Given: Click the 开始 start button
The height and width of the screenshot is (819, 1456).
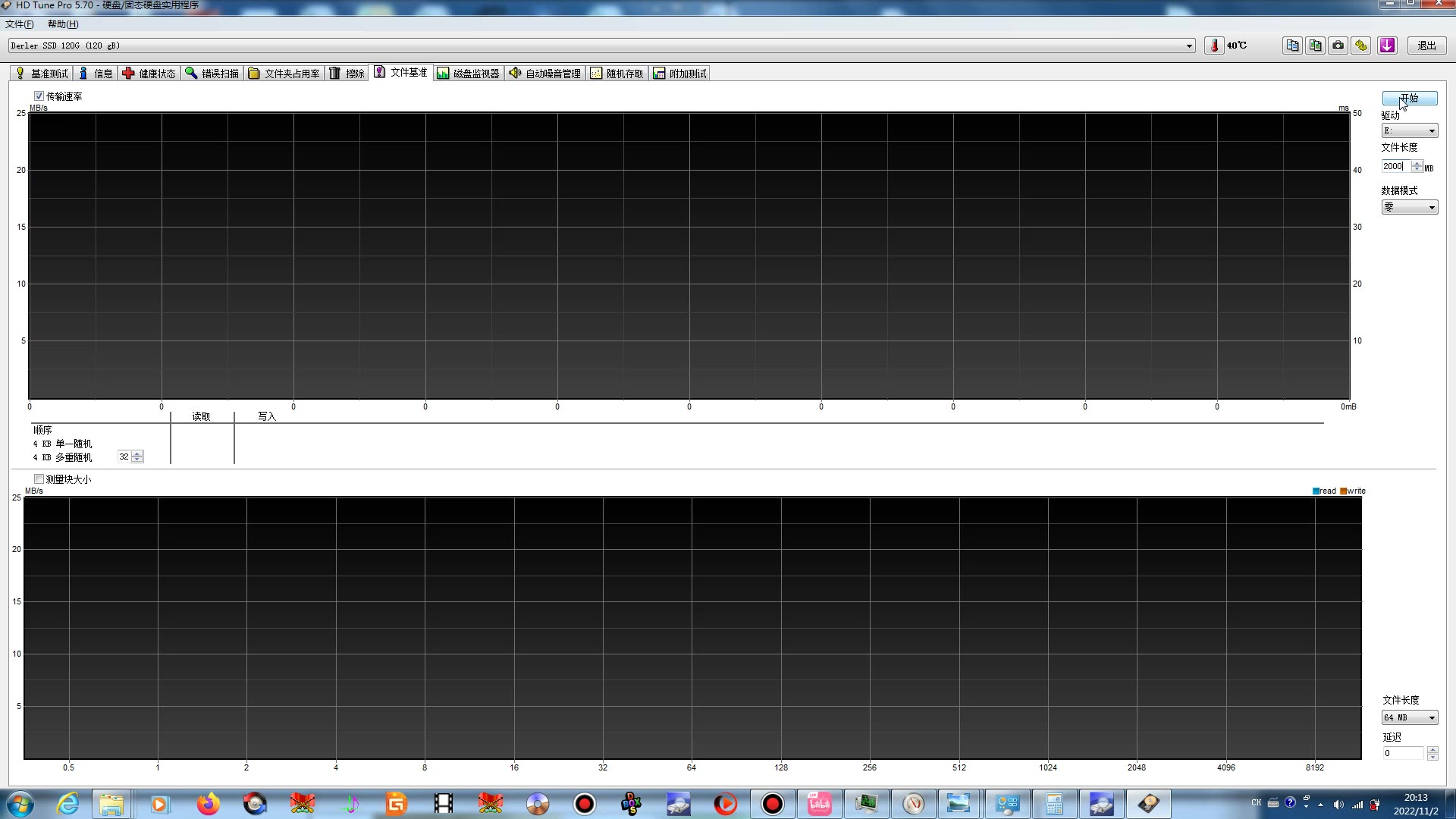Looking at the screenshot, I should tap(1408, 97).
